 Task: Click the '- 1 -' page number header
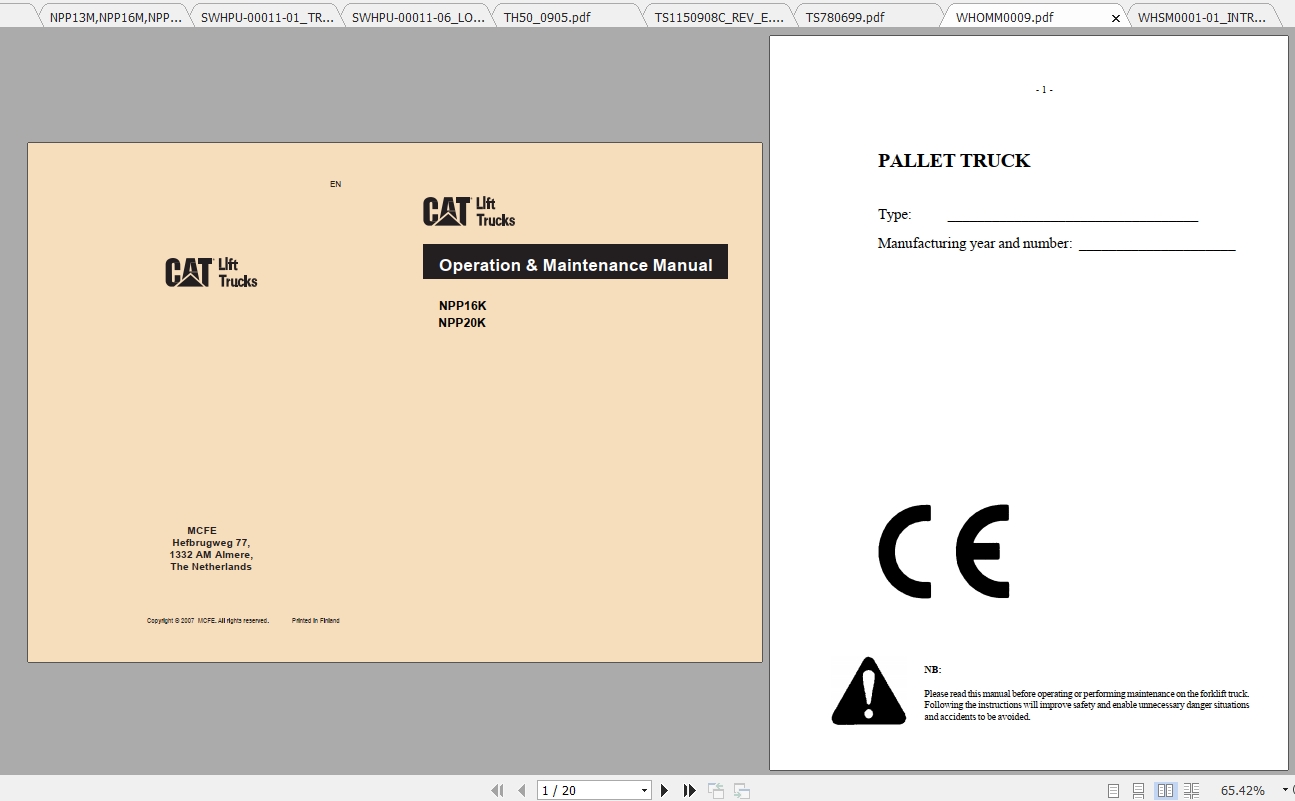click(x=1044, y=90)
